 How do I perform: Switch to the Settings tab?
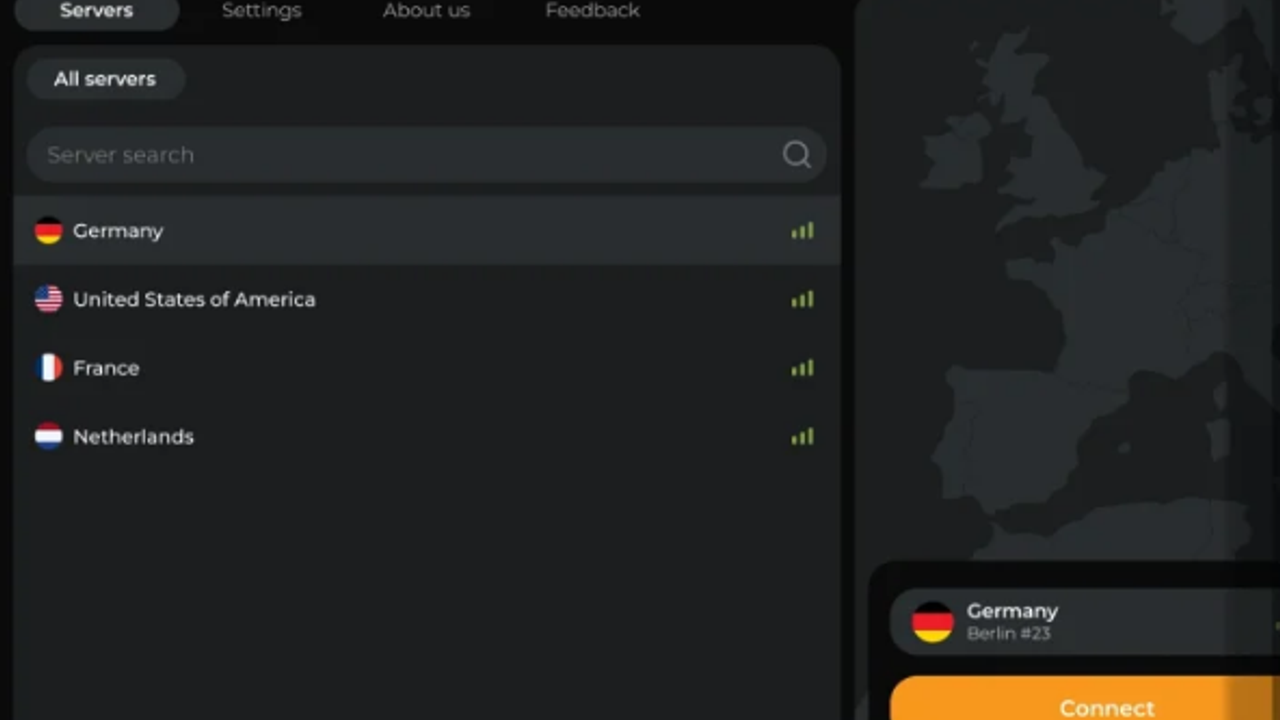261,11
